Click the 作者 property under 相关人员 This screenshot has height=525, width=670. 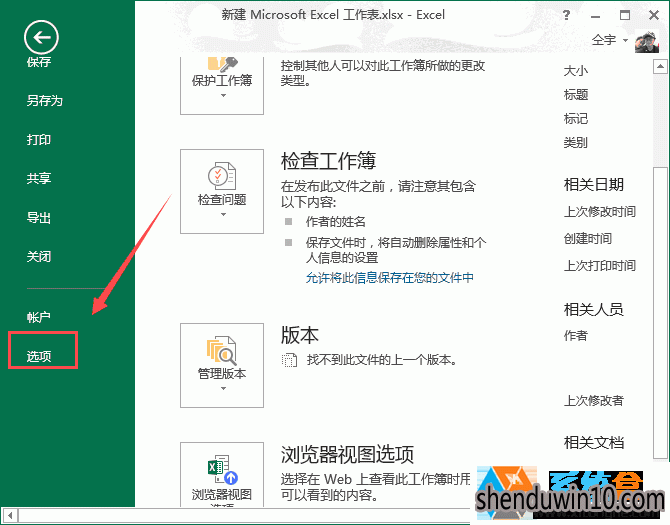[576, 336]
